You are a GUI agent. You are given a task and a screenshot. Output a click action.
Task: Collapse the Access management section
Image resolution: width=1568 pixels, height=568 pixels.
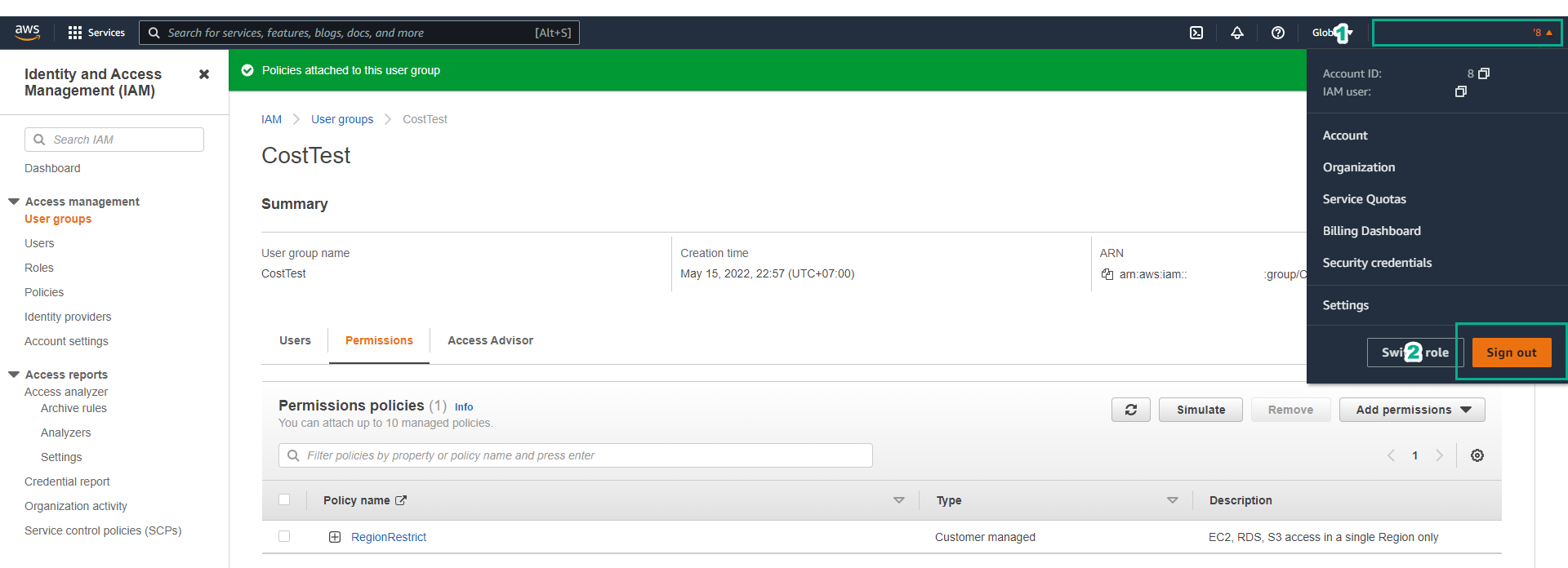(14, 202)
